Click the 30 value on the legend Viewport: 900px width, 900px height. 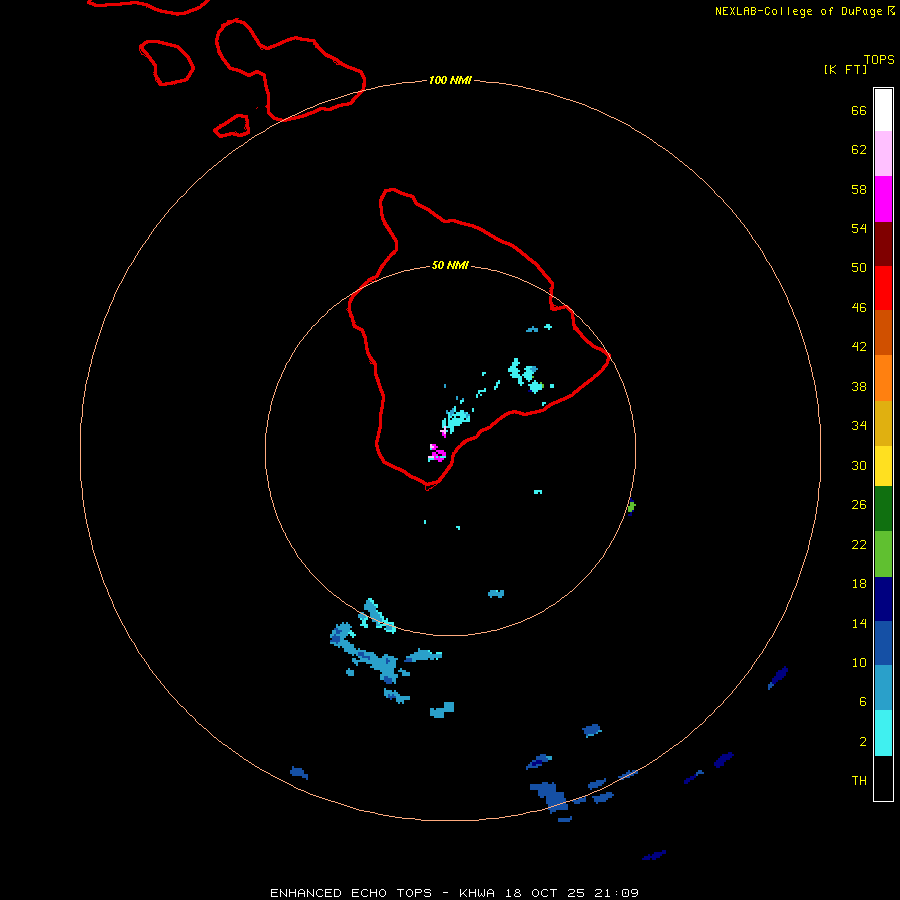pyautogui.click(x=859, y=465)
